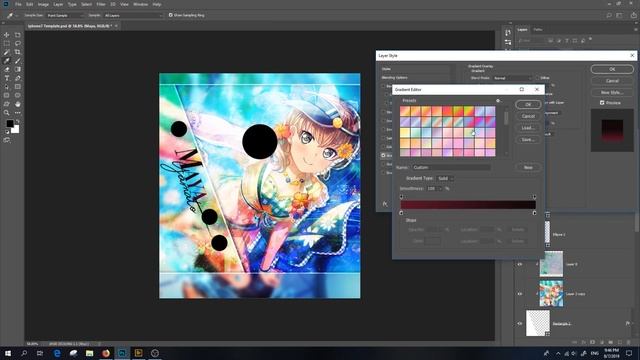Image resolution: width=640 pixels, height=360 pixels.
Task: Open the Gradient Type dropdown
Action: (445, 178)
